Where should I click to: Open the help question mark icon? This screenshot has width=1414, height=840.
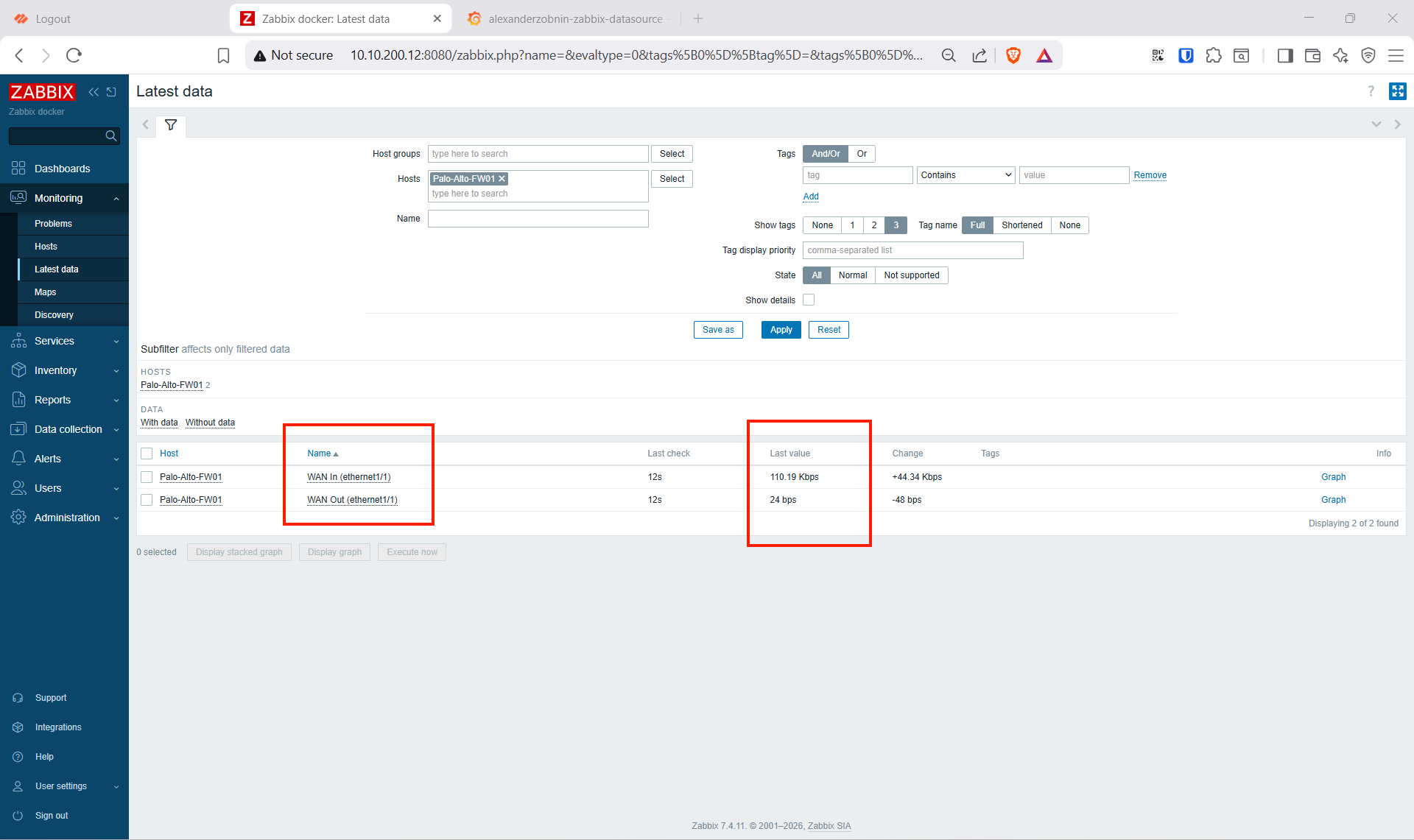[x=1371, y=91]
